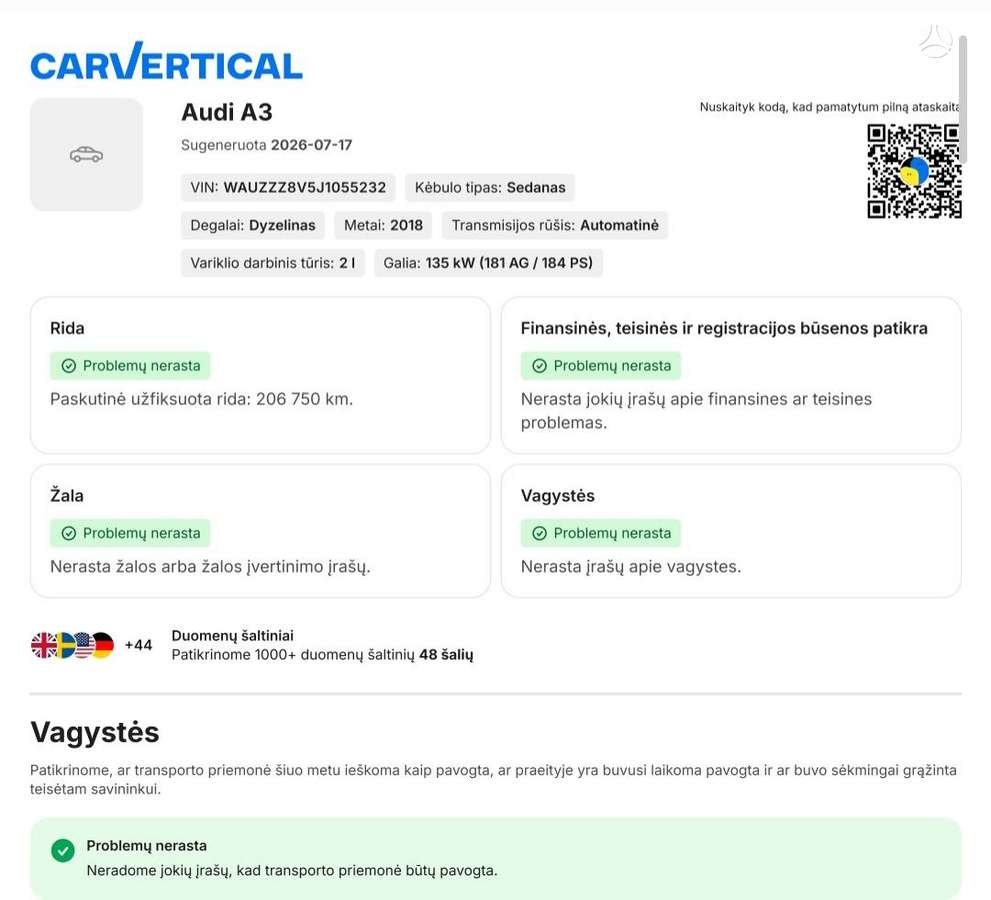The height and width of the screenshot is (900, 991).
Task: Click the page vertical scrollbar
Action: (963, 98)
